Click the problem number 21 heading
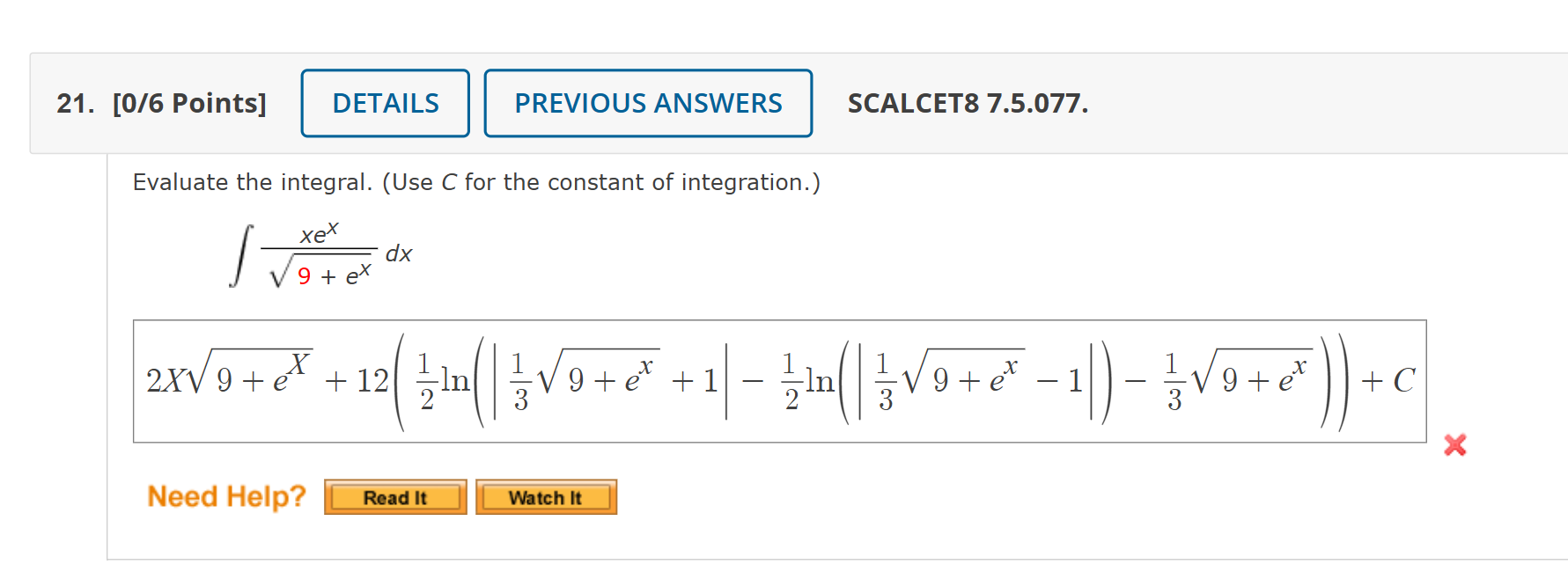1568x572 pixels. [75, 103]
